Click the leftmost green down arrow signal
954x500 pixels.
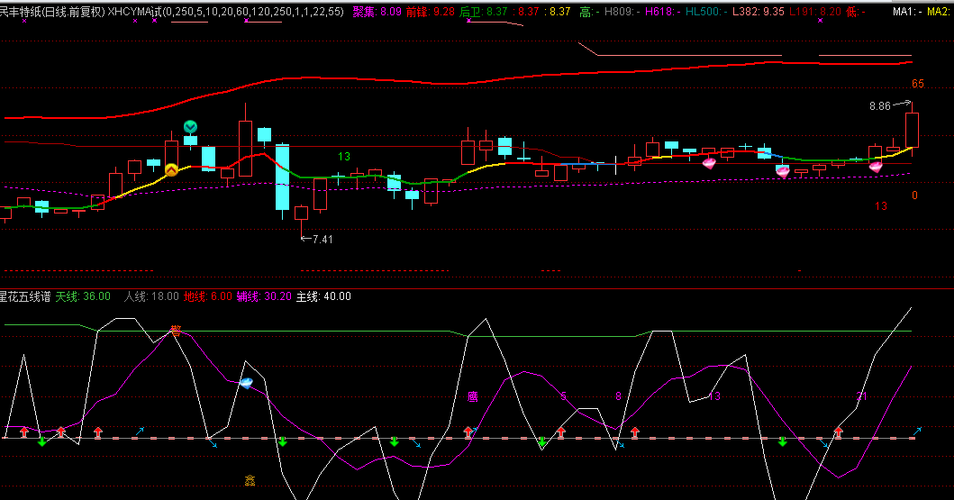(42, 442)
